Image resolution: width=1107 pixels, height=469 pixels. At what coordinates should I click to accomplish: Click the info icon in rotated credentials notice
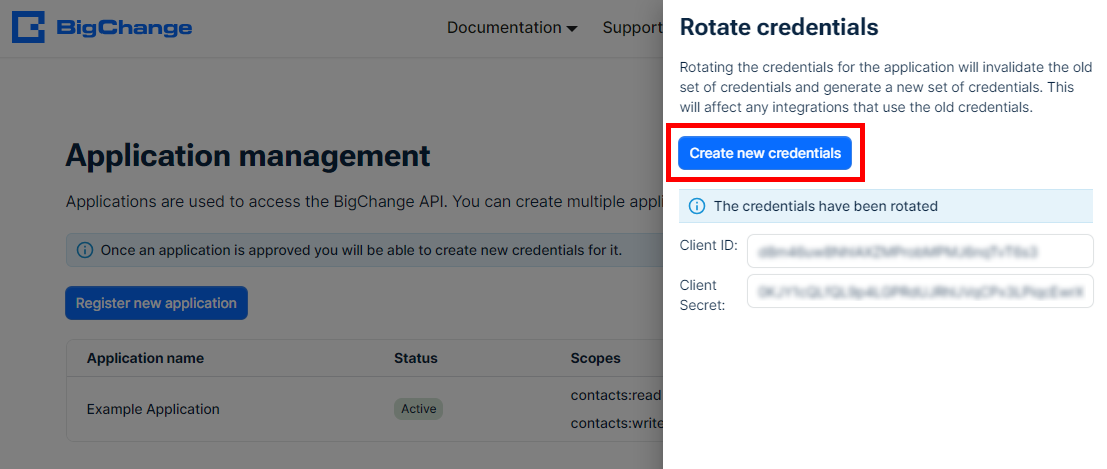[x=697, y=206]
